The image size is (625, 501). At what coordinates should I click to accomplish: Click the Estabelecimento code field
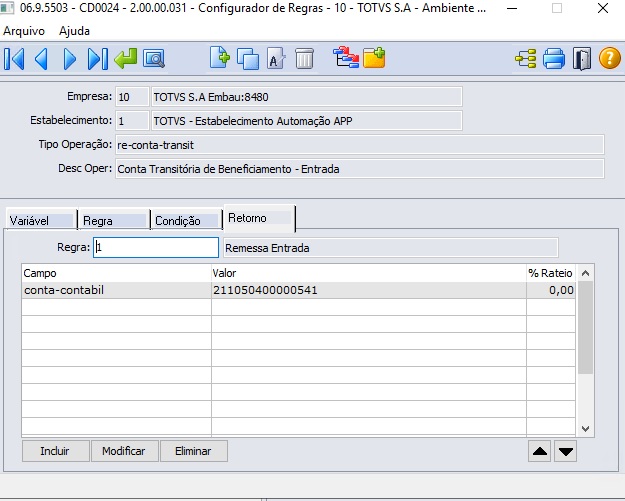(132, 121)
